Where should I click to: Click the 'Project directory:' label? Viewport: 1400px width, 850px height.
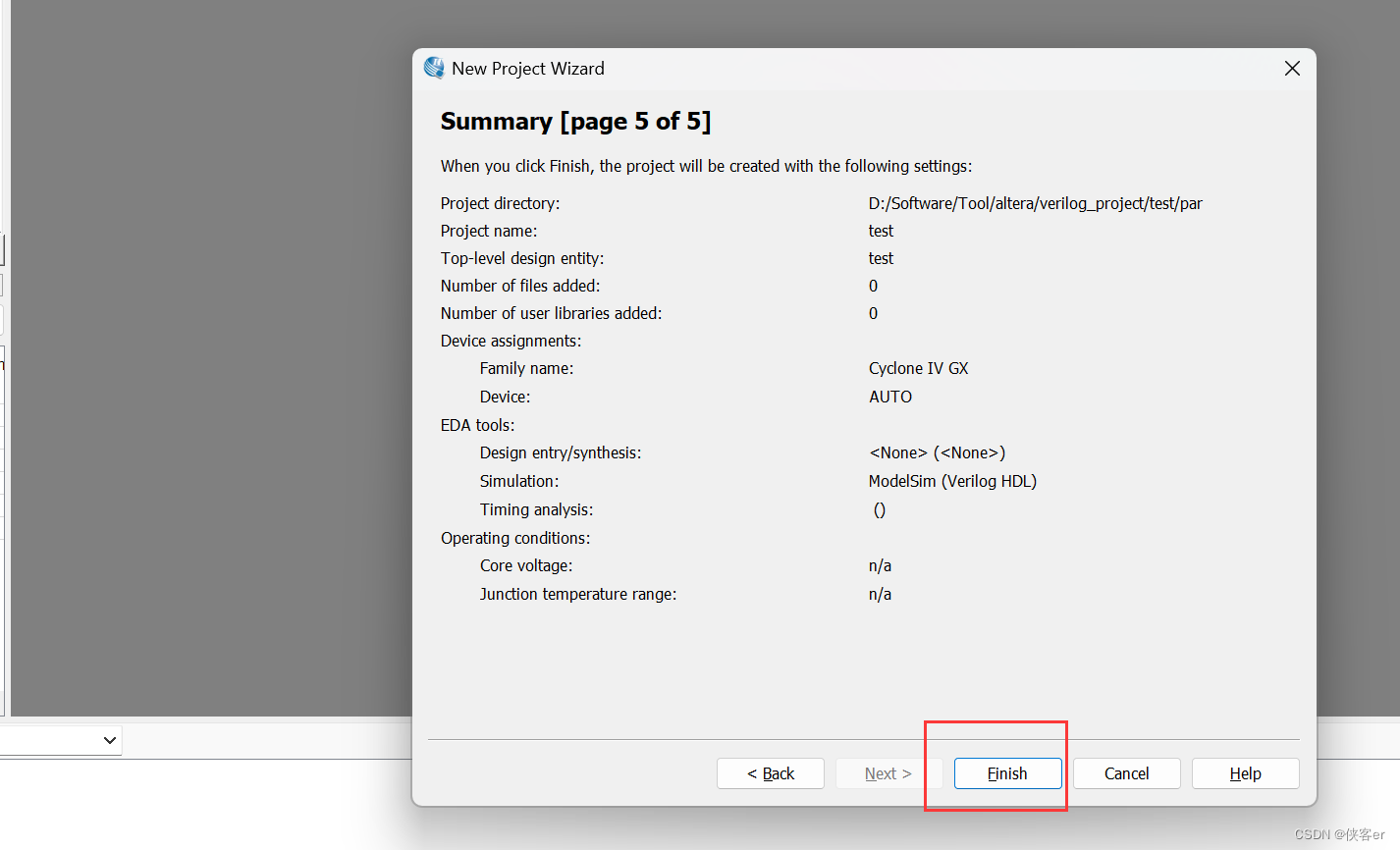[x=500, y=203]
